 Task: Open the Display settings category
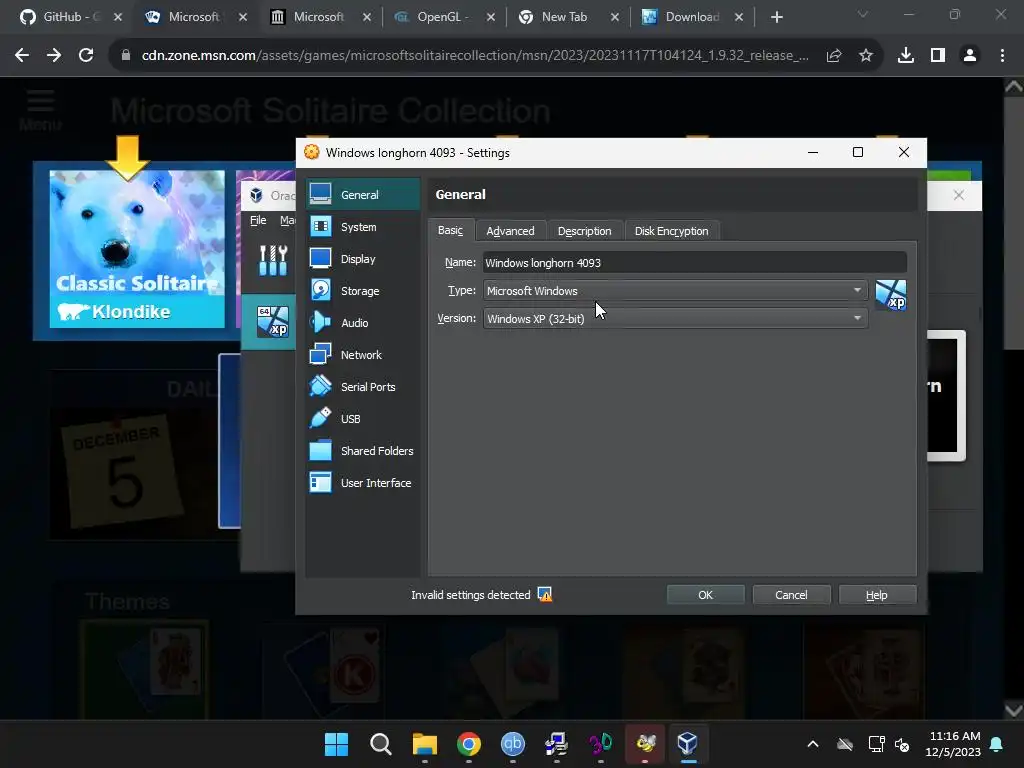coord(362,259)
